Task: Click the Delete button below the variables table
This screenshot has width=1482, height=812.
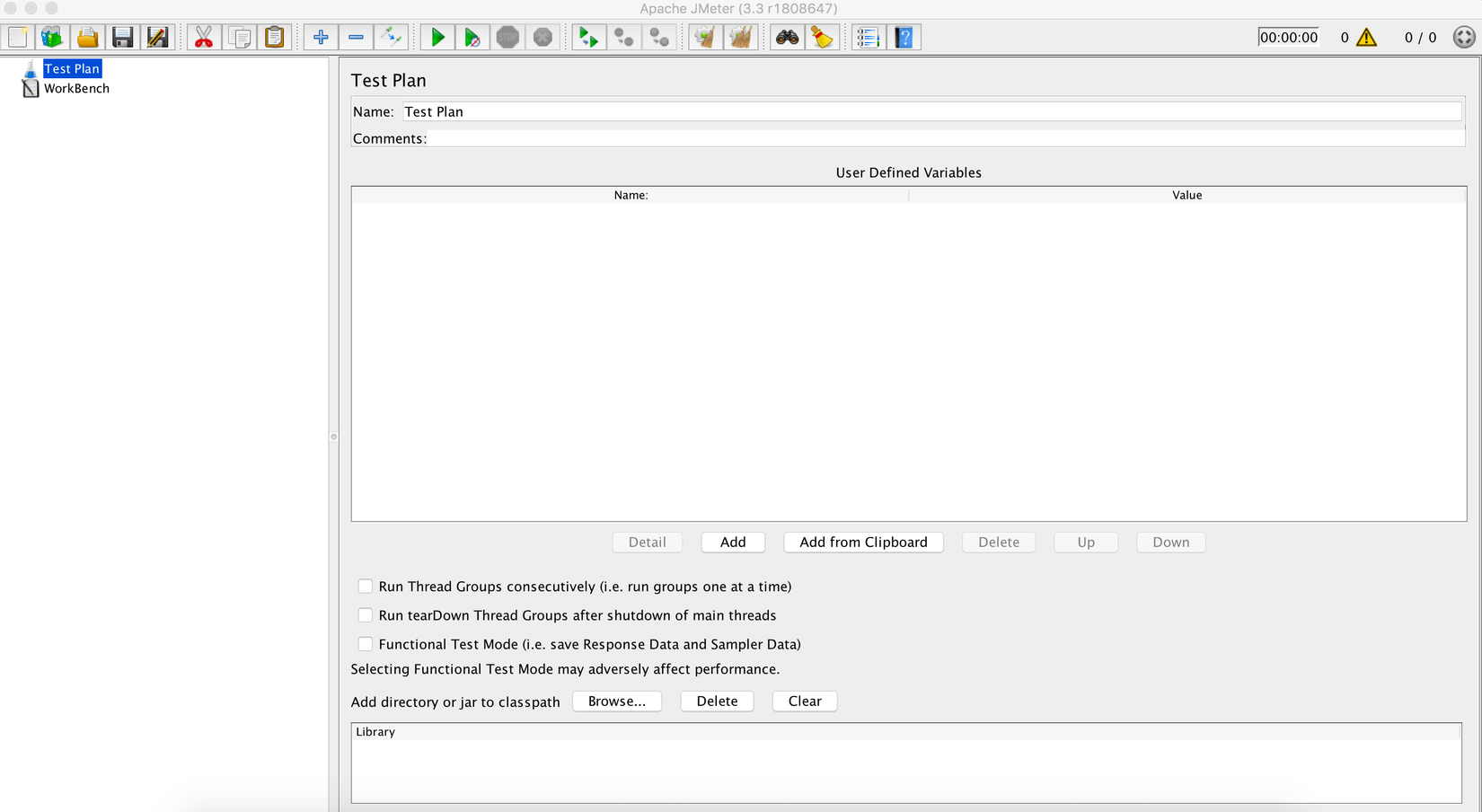Action: [x=999, y=542]
